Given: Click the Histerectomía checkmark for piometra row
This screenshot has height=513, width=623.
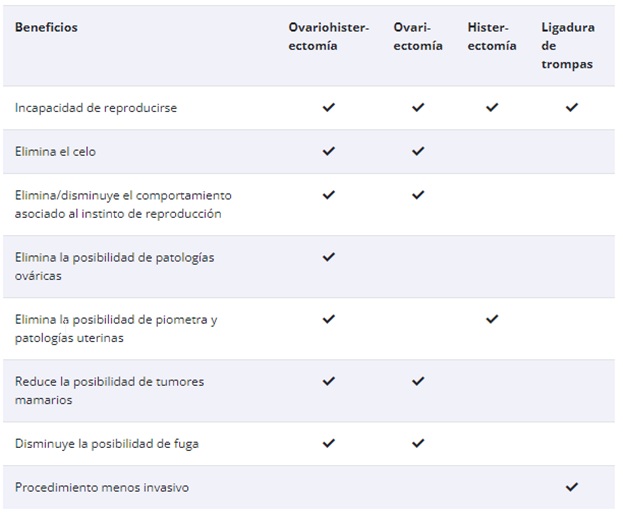Looking at the screenshot, I should tap(492, 319).
